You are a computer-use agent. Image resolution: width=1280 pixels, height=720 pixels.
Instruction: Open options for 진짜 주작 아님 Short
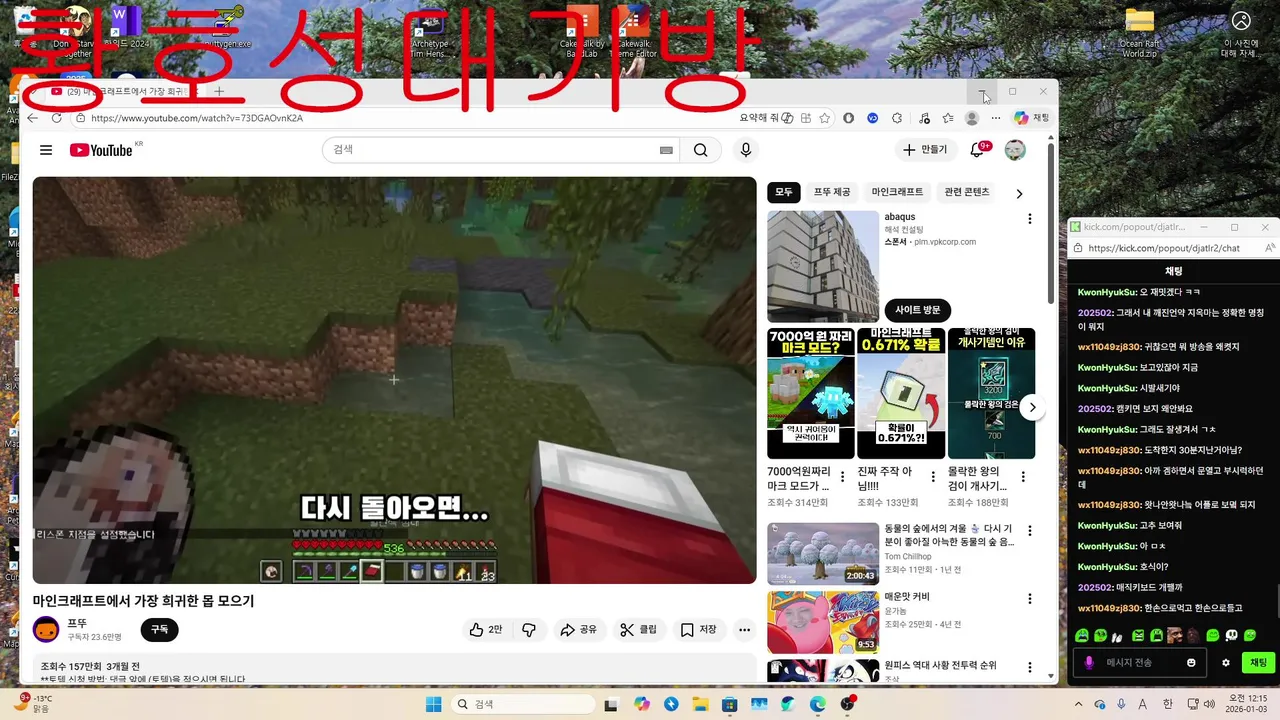pos(932,476)
